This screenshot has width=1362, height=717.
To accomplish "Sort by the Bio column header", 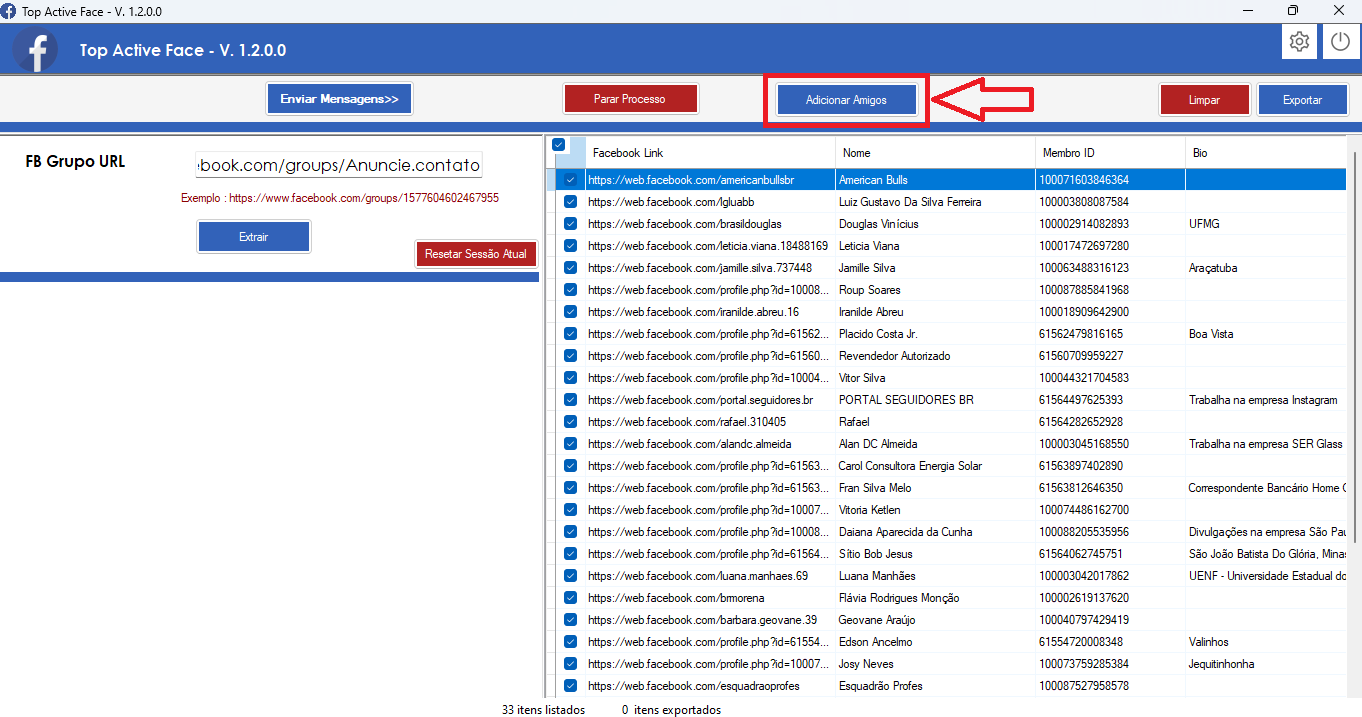I will pyautogui.click(x=1266, y=153).
